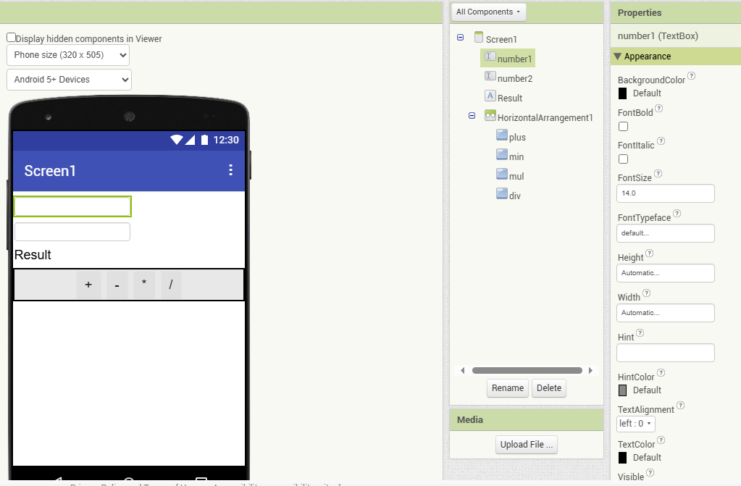Enable Display hidden components in Viewer

click(x=12, y=38)
